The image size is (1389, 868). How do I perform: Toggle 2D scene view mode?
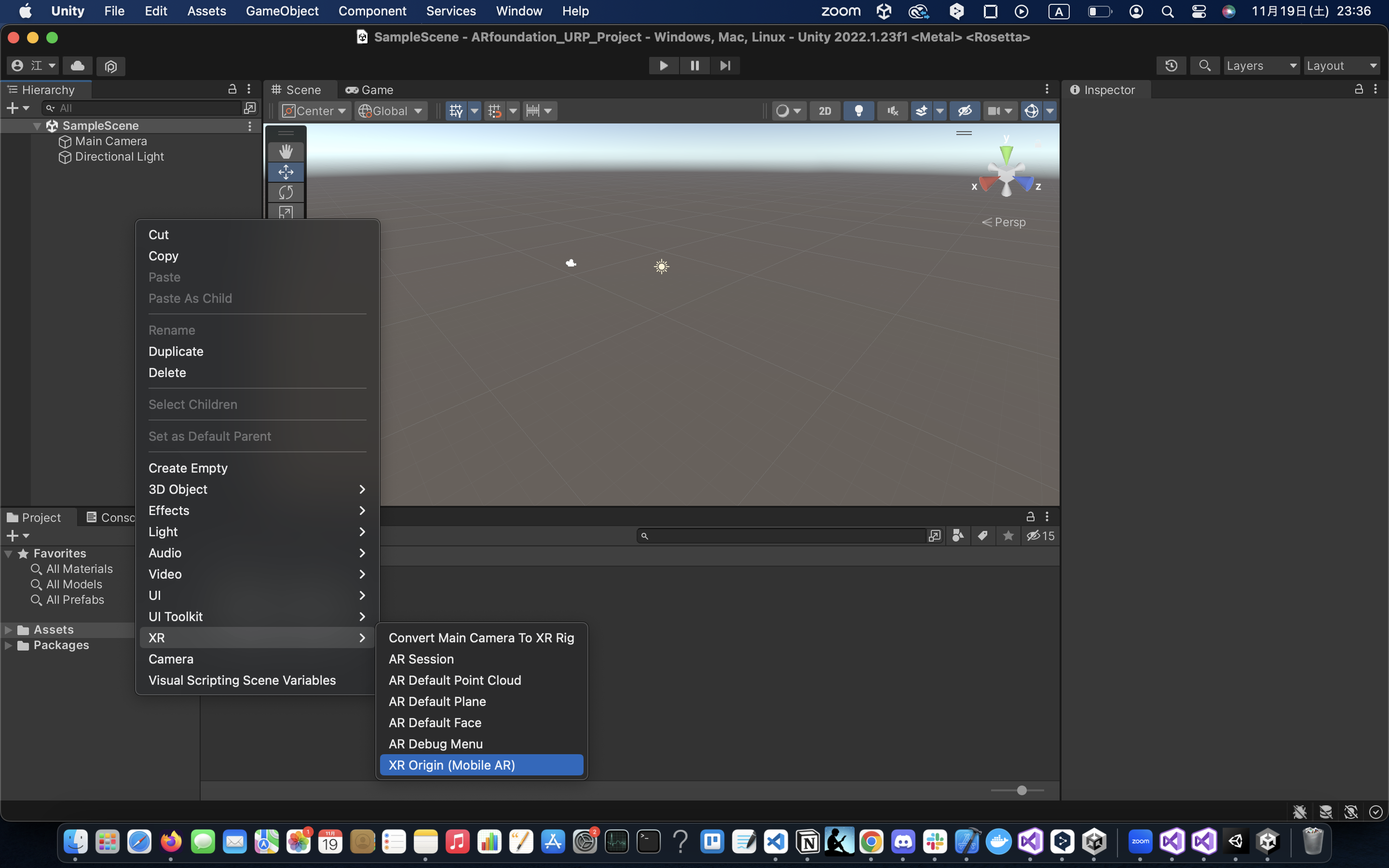click(x=825, y=111)
